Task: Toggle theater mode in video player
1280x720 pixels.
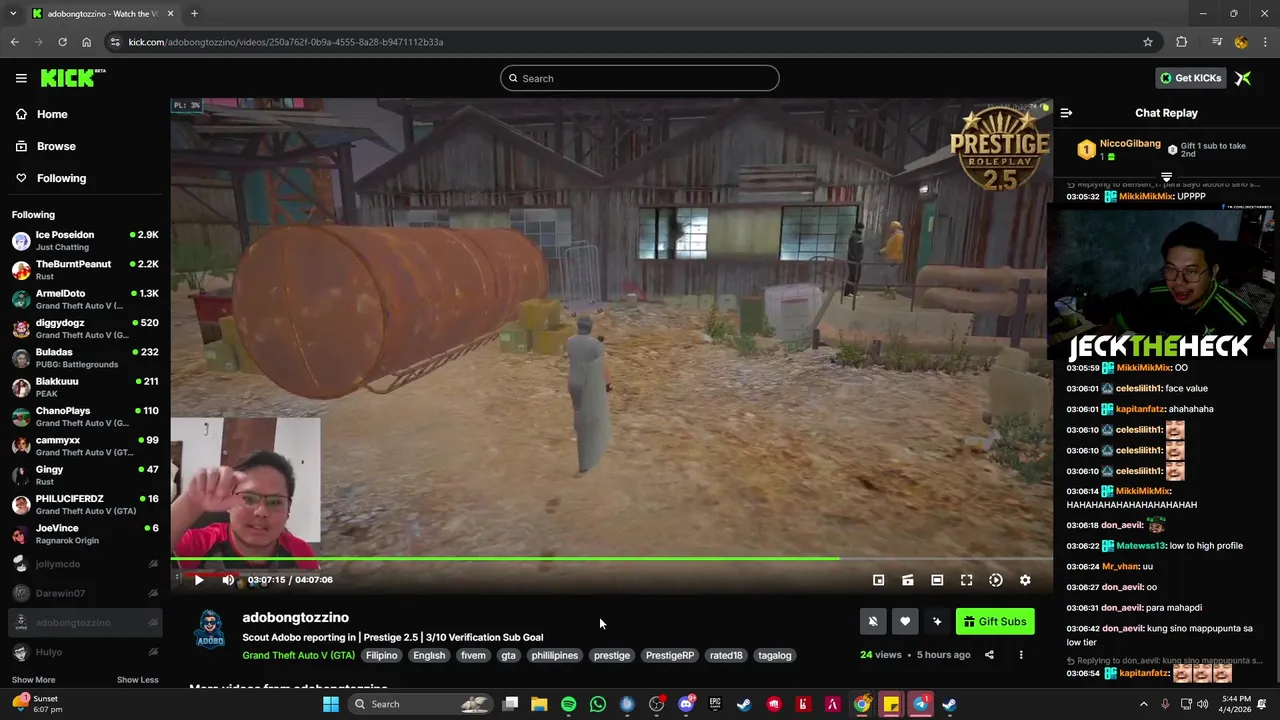Action: pos(937,580)
